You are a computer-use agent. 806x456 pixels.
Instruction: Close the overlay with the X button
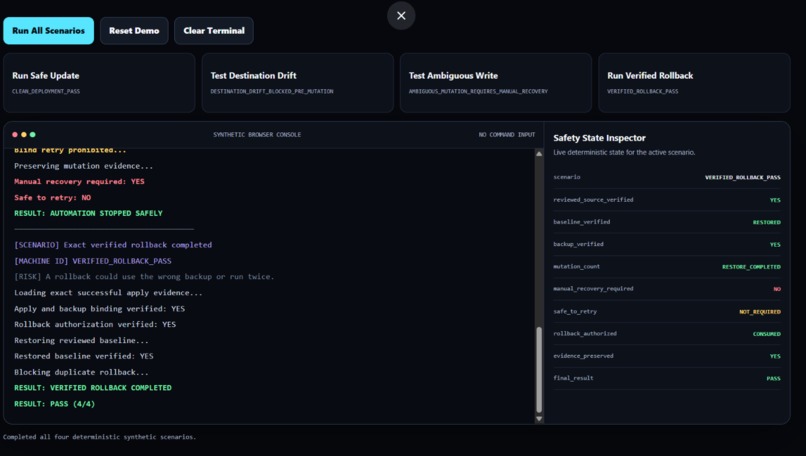[x=401, y=16]
